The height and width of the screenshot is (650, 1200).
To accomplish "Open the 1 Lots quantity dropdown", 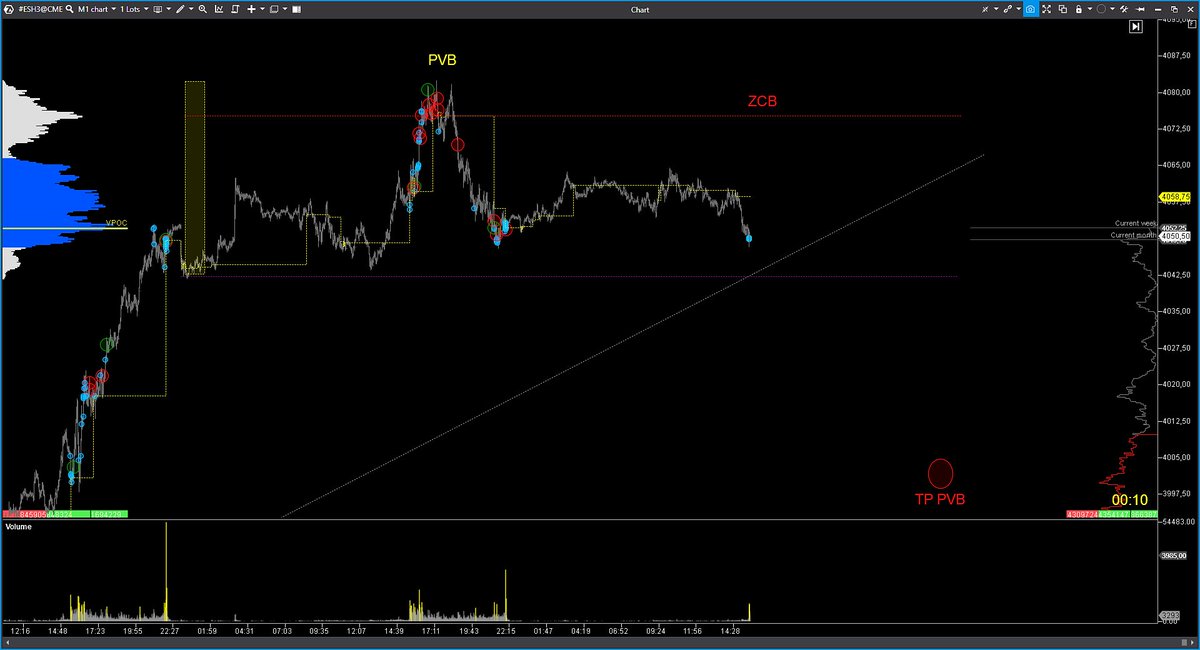I will tap(134, 9).
